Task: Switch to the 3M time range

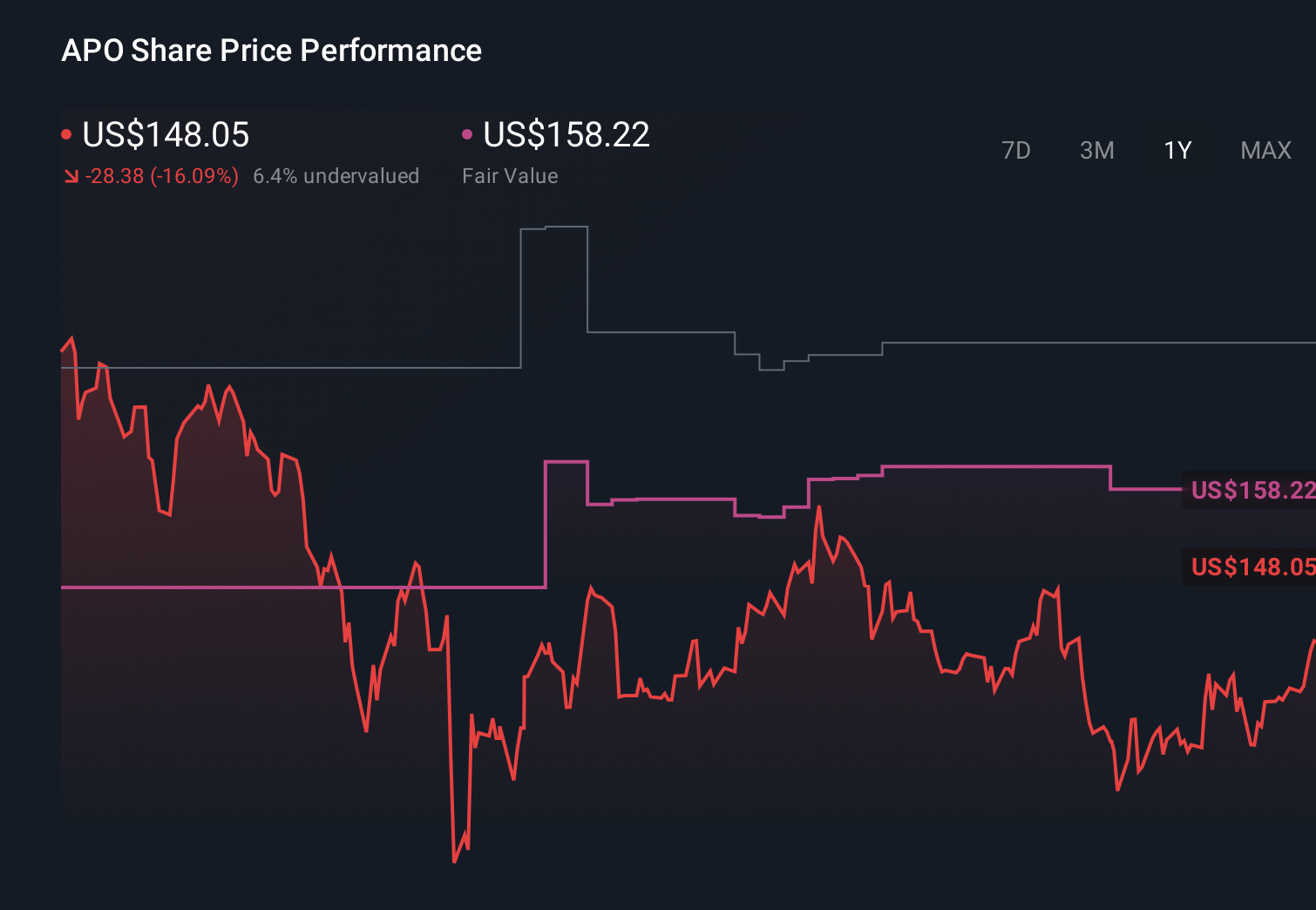Action: coord(1096,150)
